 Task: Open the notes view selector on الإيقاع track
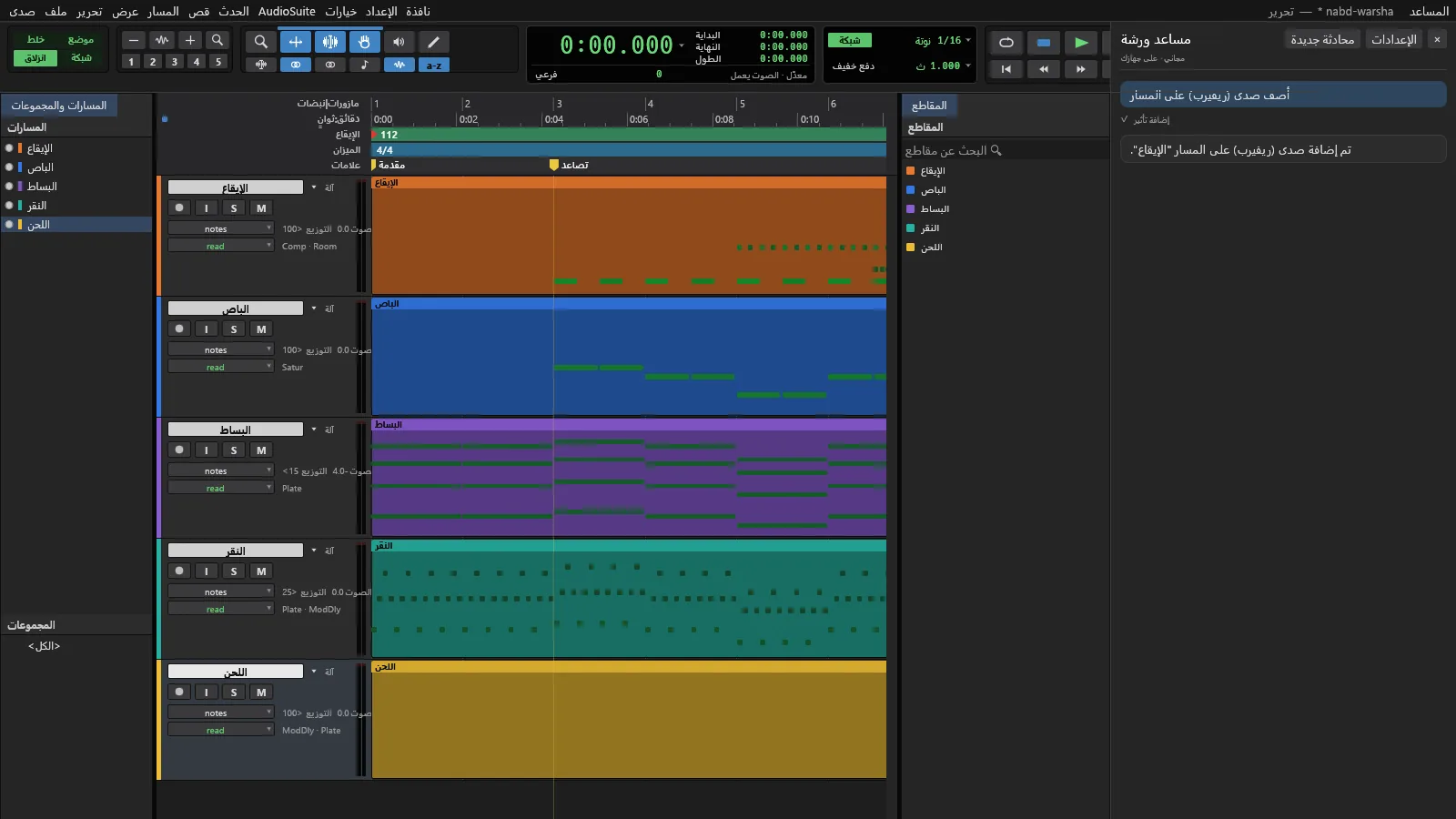220,229
